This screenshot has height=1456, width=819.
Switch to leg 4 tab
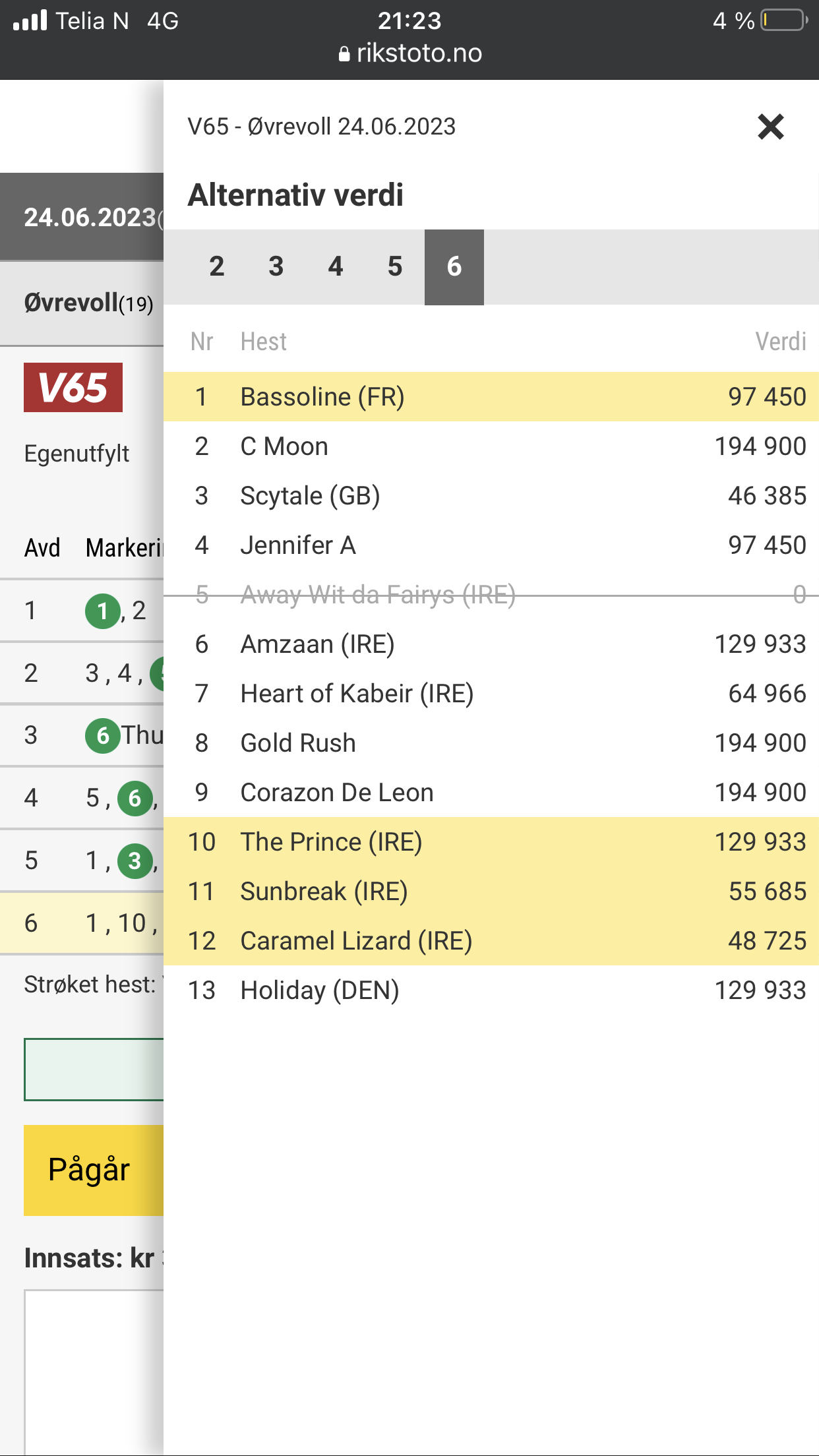coord(335,267)
